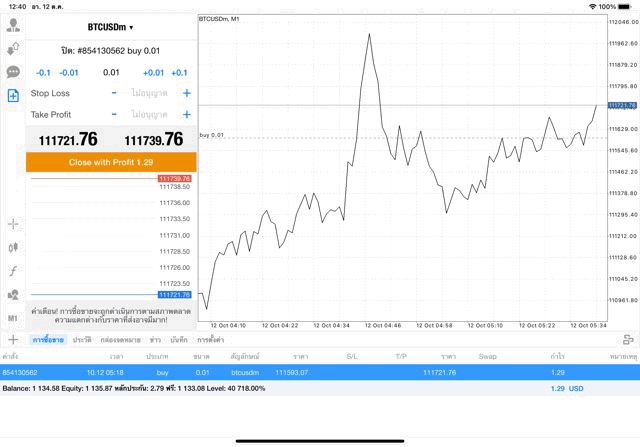Select the crosshair tool in sidebar
Image resolution: width=640 pixels, height=447 pixels.
[x=13, y=224]
